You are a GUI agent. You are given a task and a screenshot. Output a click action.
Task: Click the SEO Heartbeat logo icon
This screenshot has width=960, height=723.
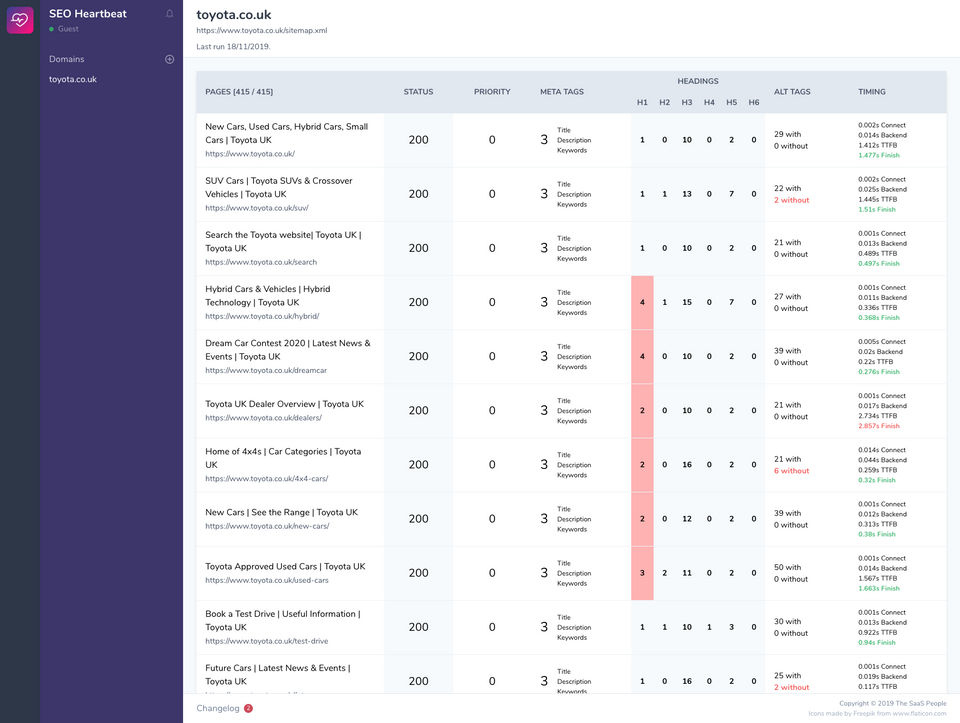[20, 20]
